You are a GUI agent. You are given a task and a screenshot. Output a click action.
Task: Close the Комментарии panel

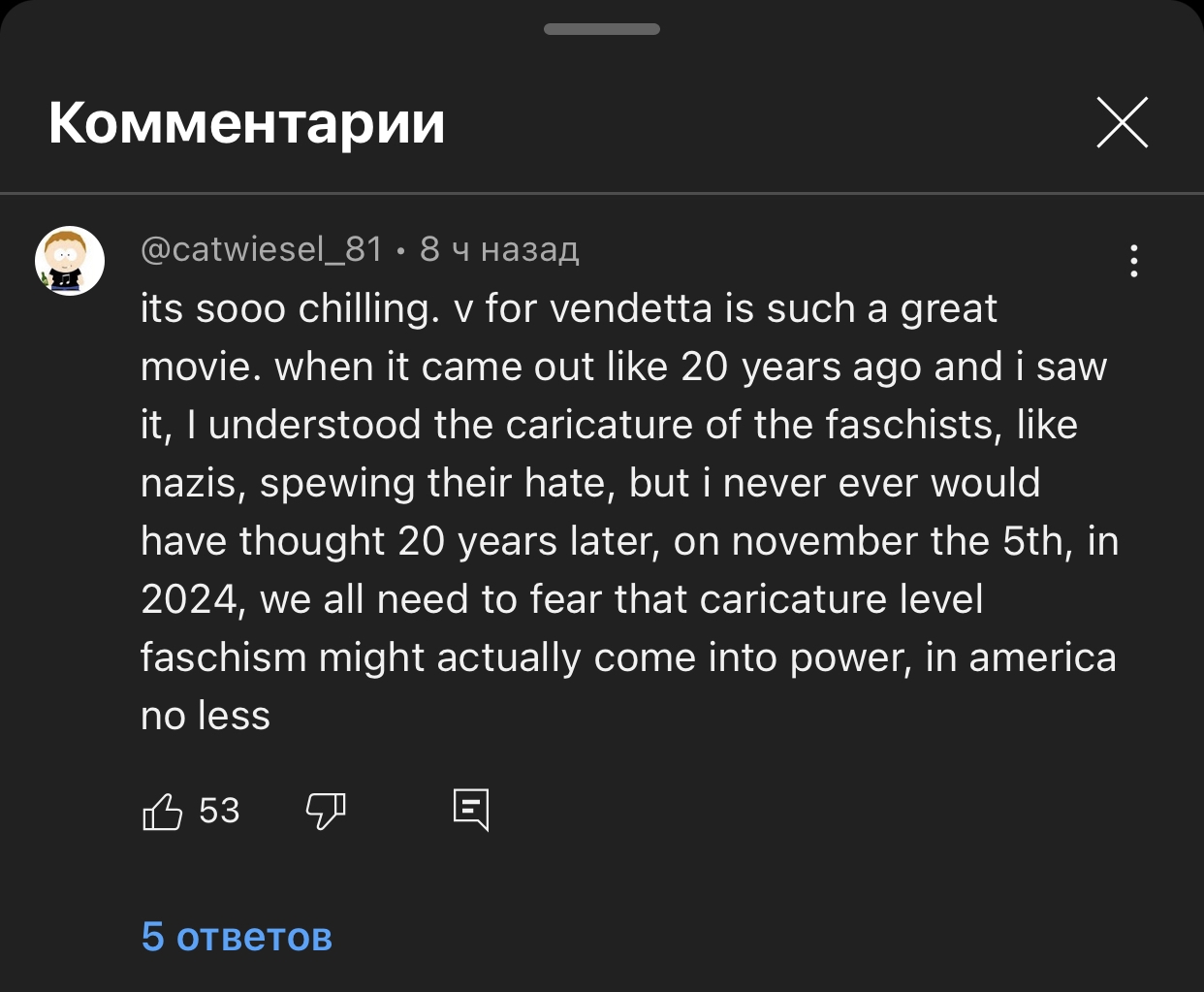tap(1122, 123)
